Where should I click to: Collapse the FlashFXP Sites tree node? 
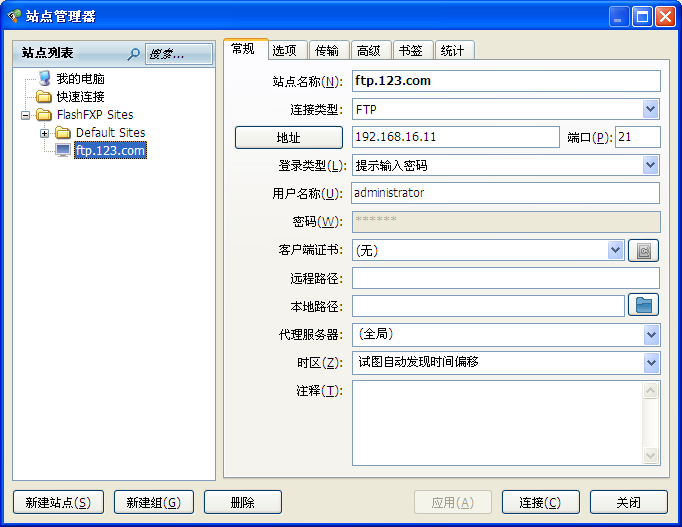(26, 115)
